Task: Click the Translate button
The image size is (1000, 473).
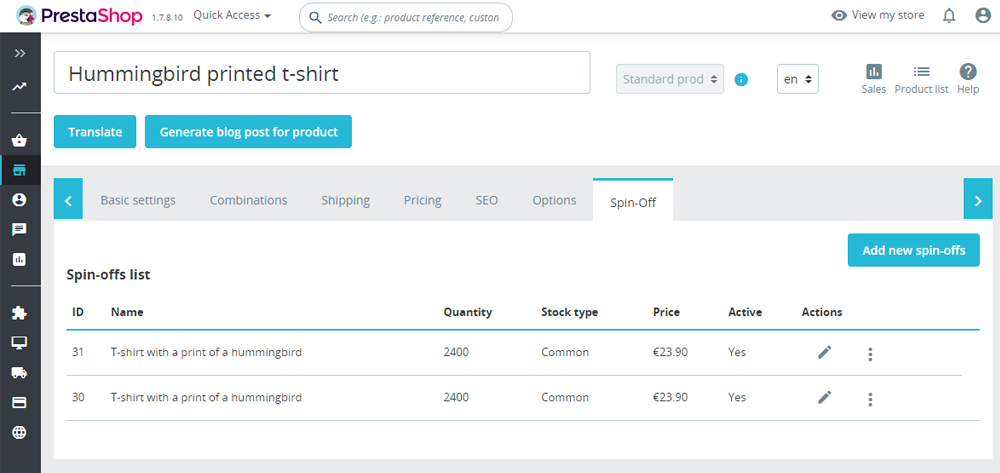Action: tap(95, 131)
